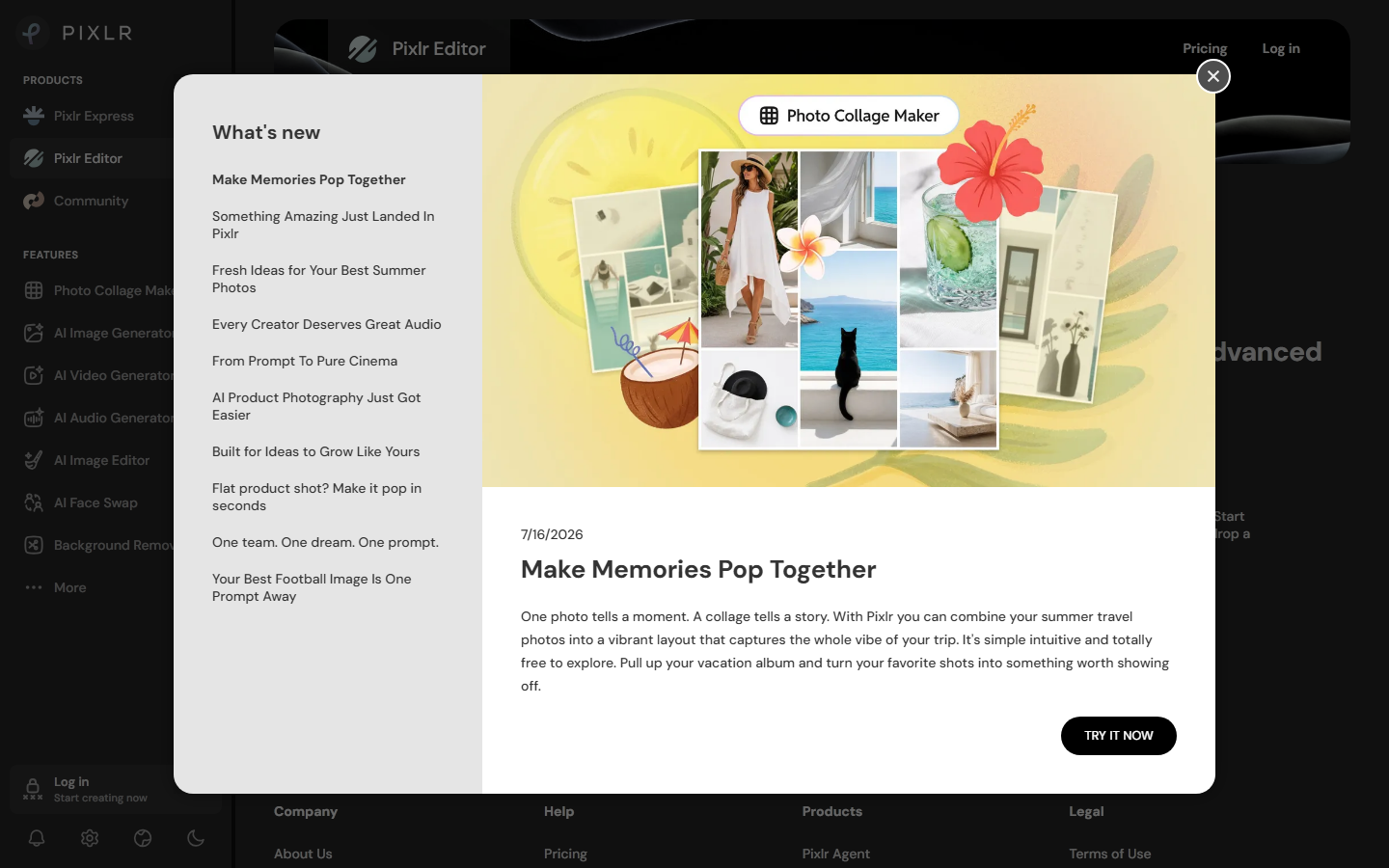The image size is (1389, 868).
Task: Open settings via the gear icon
Action: tap(90, 838)
